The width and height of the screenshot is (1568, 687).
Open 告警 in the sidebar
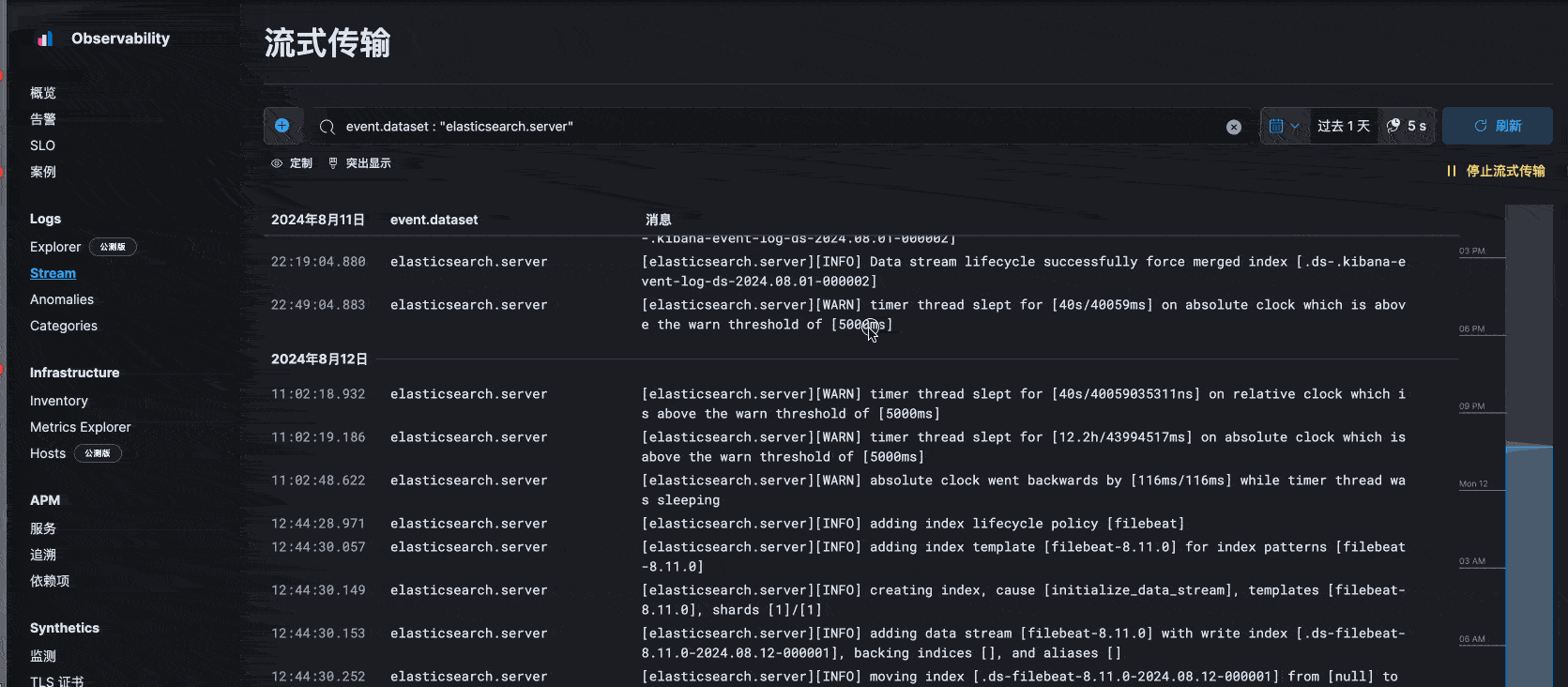point(43,119)
